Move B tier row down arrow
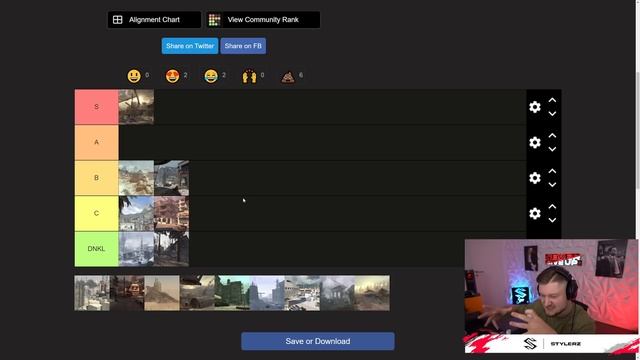 pyautogui.click(x=552, y=185)
